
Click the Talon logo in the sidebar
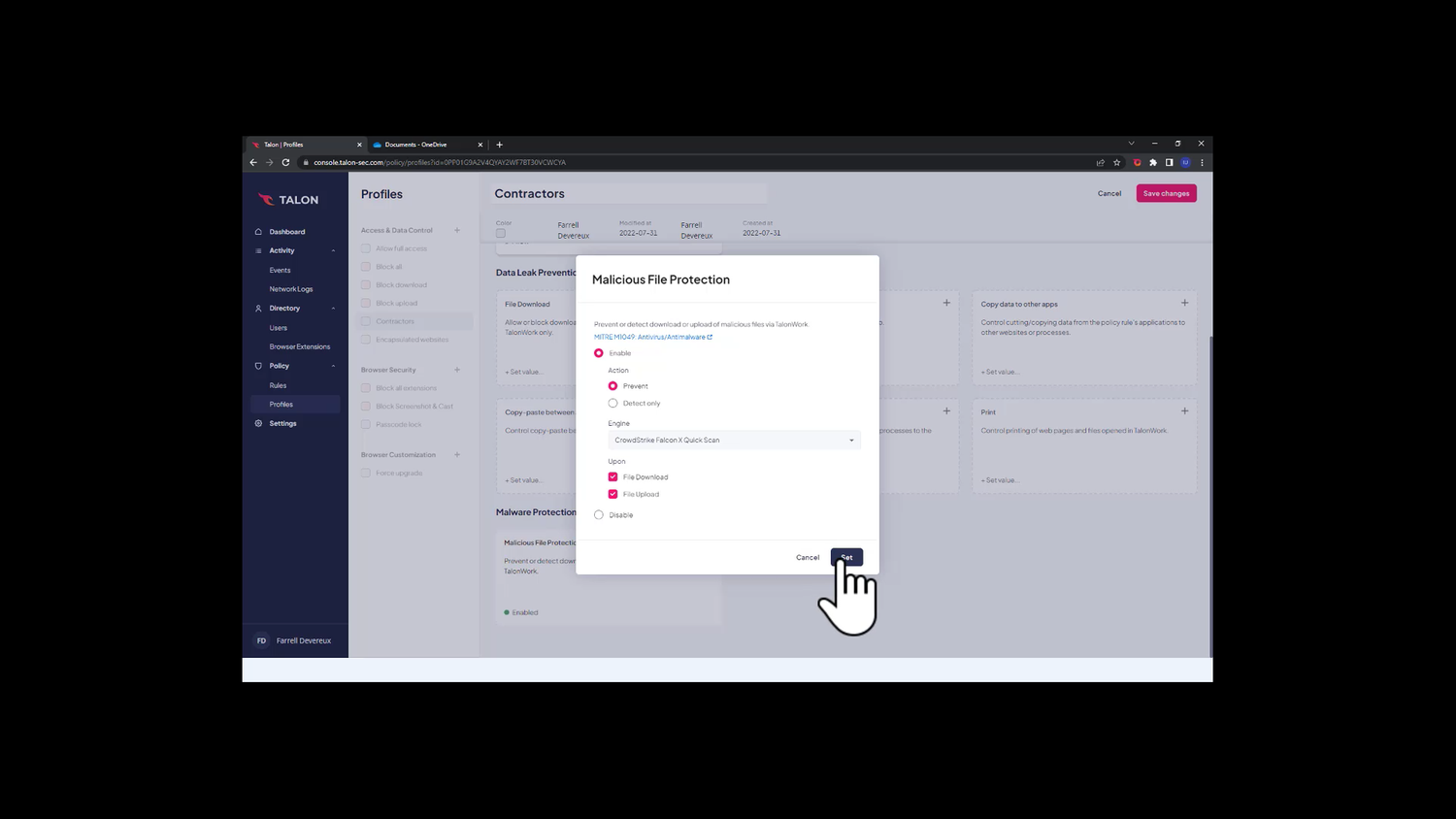(x=288, y=200)
